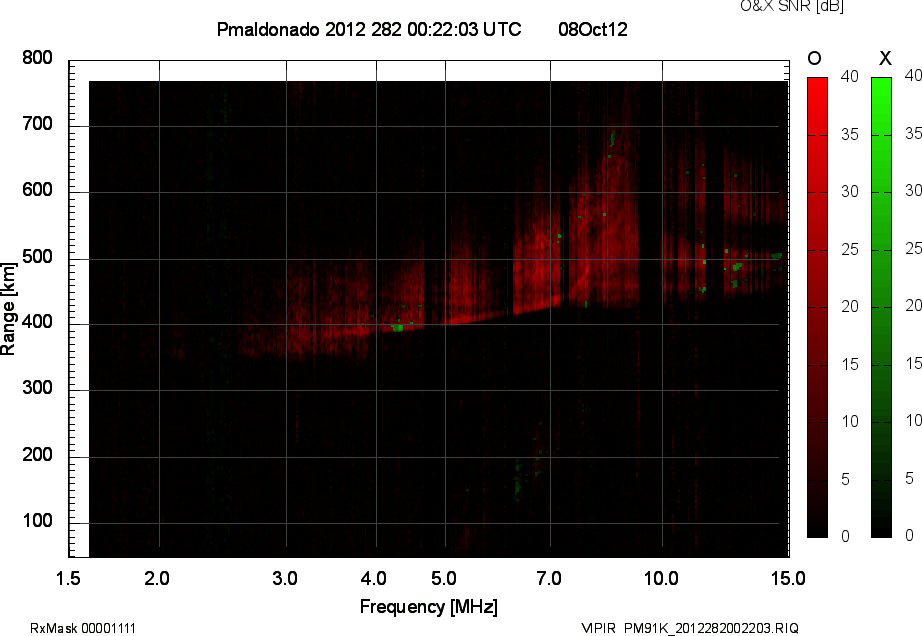Click the 'O' colorbar heading
Viewport: 922px width, 636px height.
click(x=814, y=58)
